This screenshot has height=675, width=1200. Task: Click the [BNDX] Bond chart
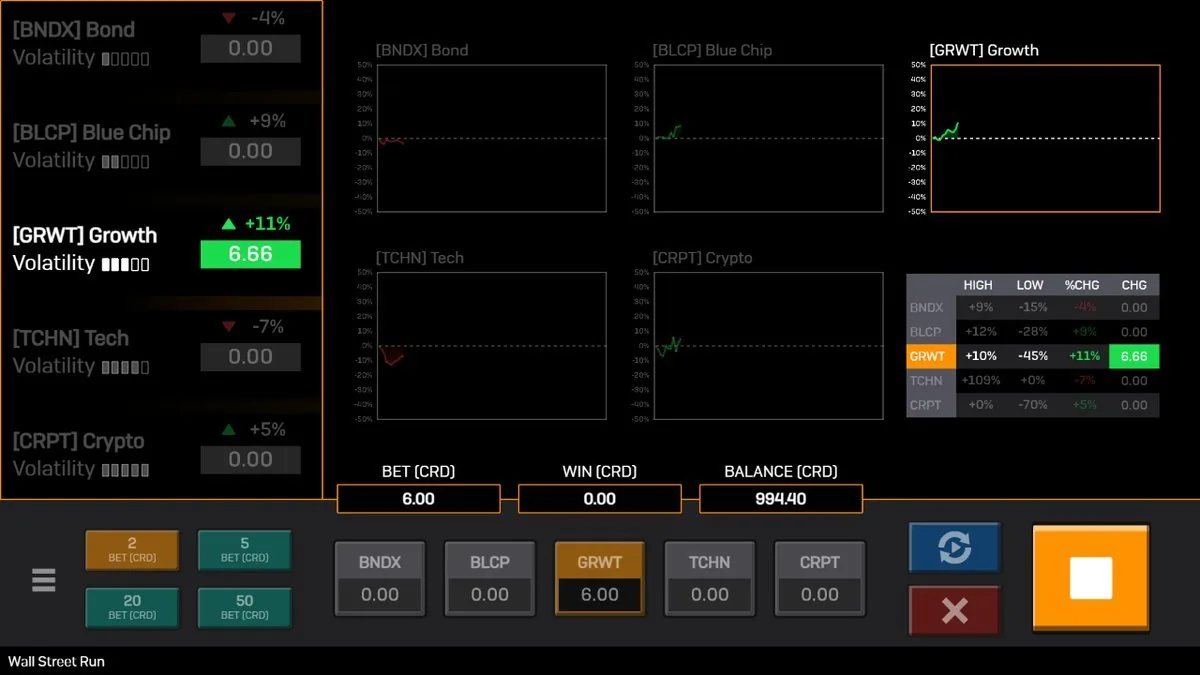pyautogui.click(x=491, y=138)
